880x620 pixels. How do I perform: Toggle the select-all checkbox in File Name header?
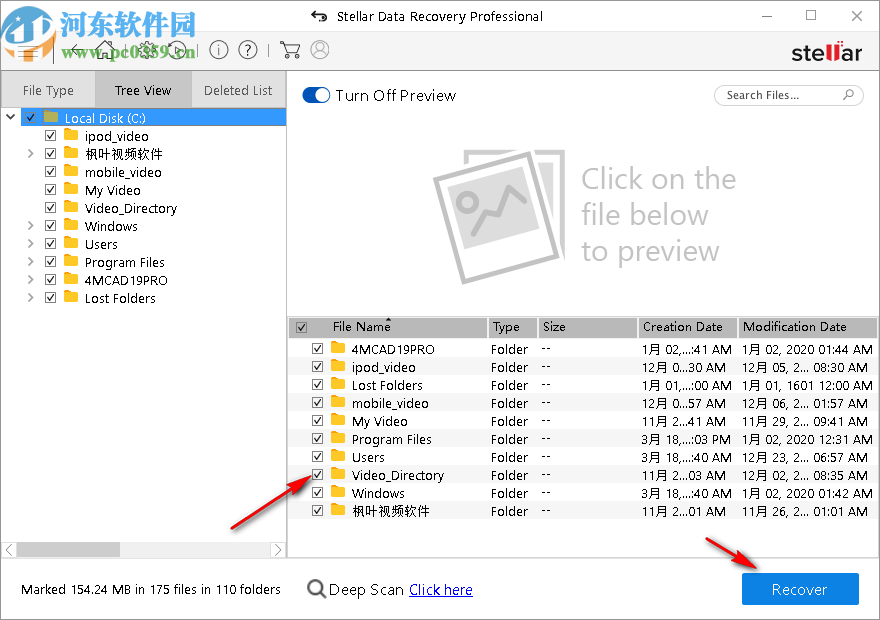(301, 326)
